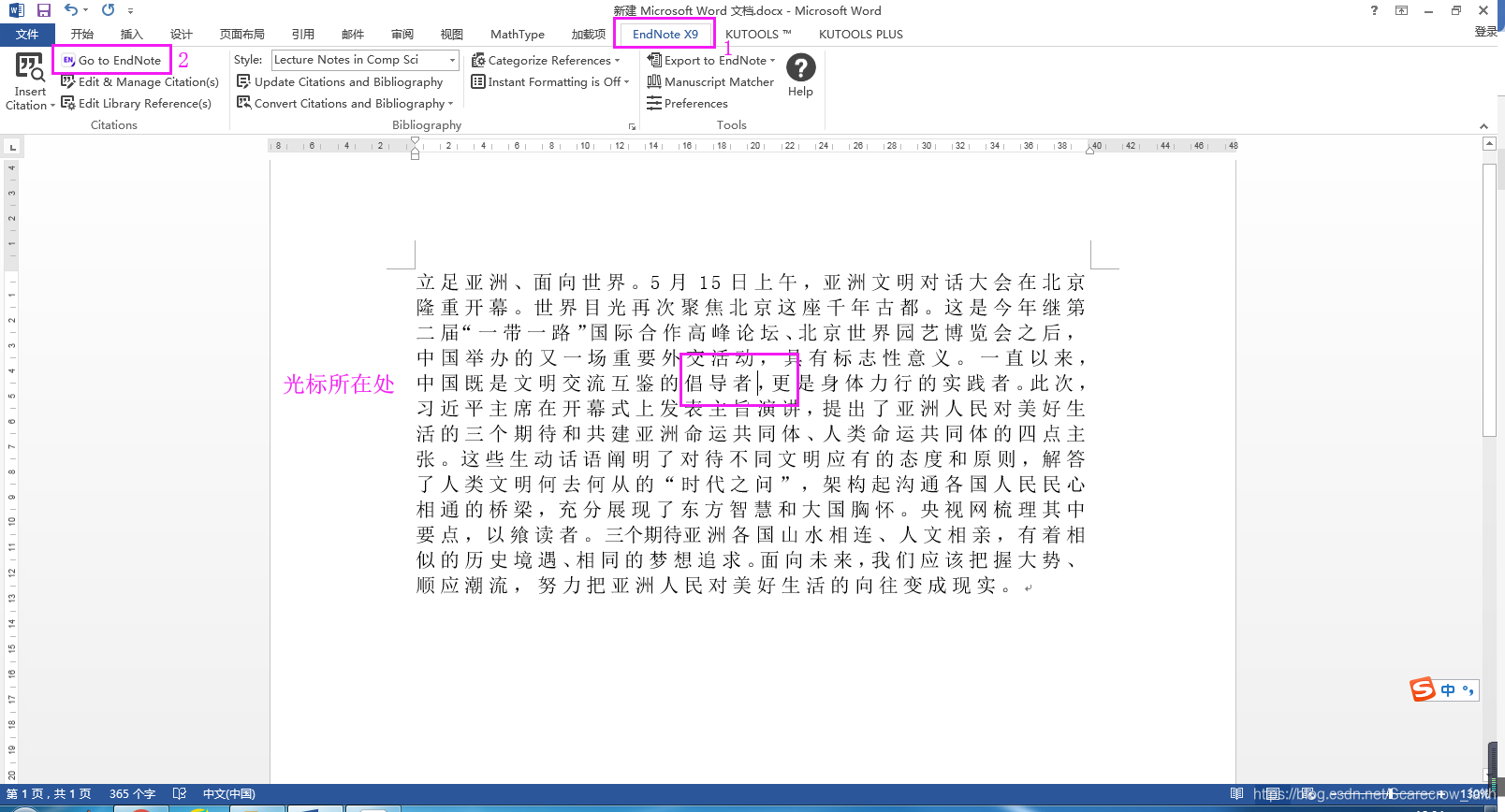Image resolution: width=1505 pixels, height=812 pixels.
Task: Click the tab selector L button
Action: click(12, 147)
